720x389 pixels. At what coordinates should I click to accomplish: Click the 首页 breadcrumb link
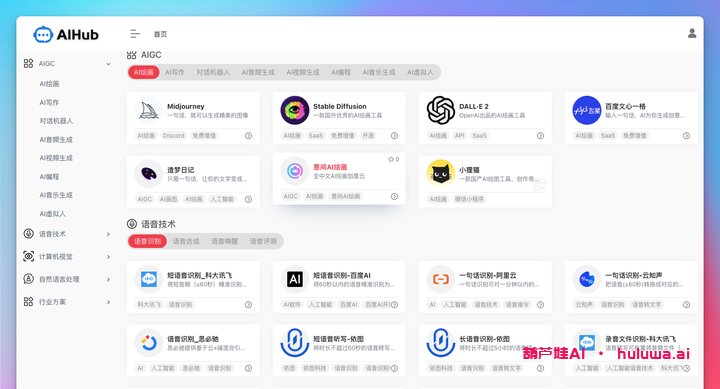click(x=160, y=34)
